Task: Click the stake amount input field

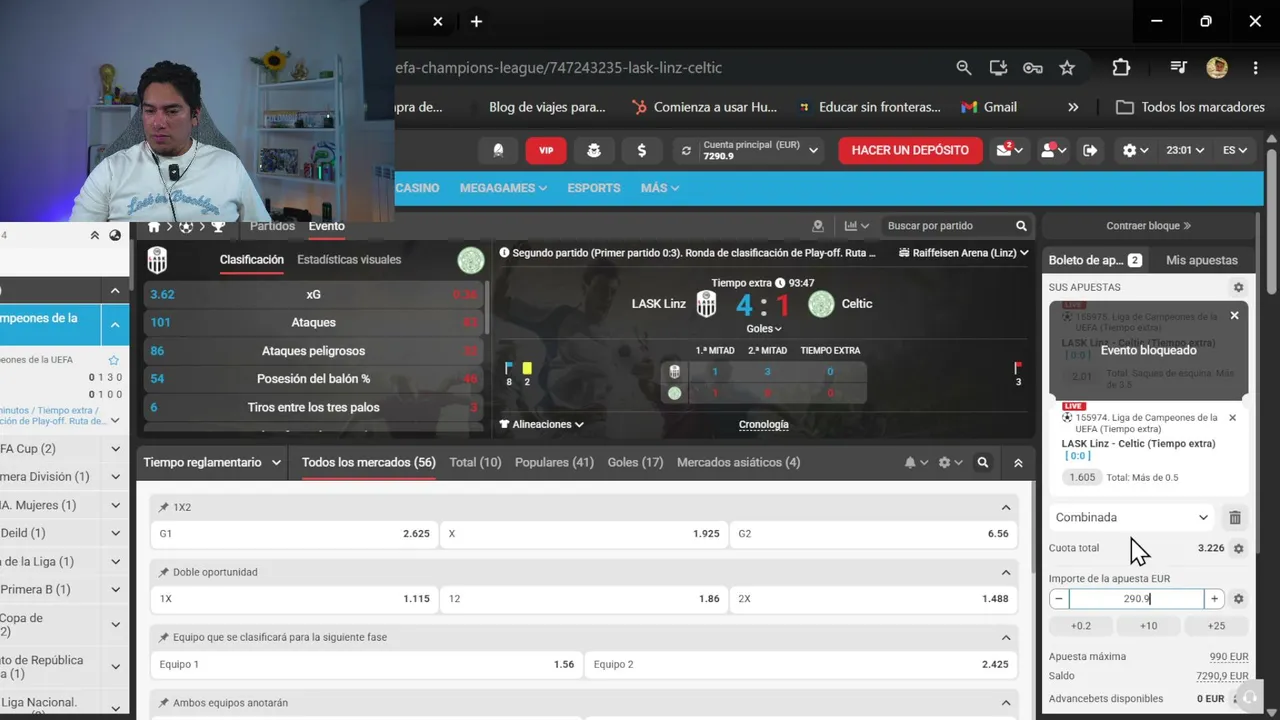Action: point(1137,599)
